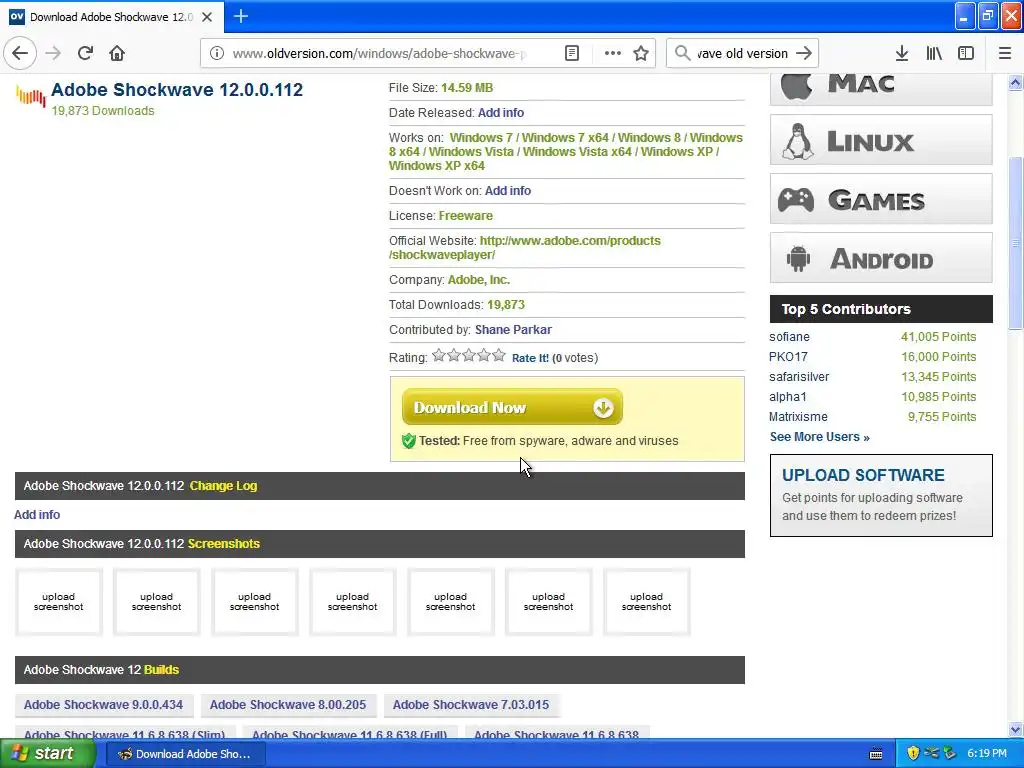Click the 6:19 PM system clock
Screen dimensions: 1024x768
point(987,754)
